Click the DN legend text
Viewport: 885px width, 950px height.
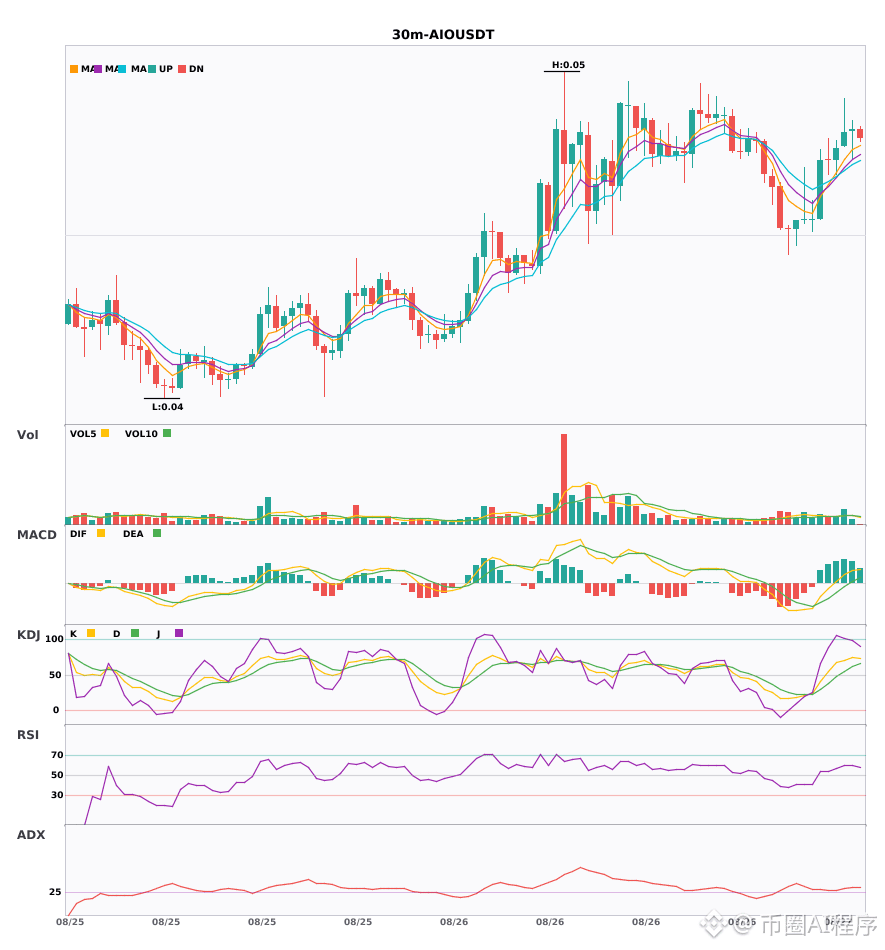[196, 69]
